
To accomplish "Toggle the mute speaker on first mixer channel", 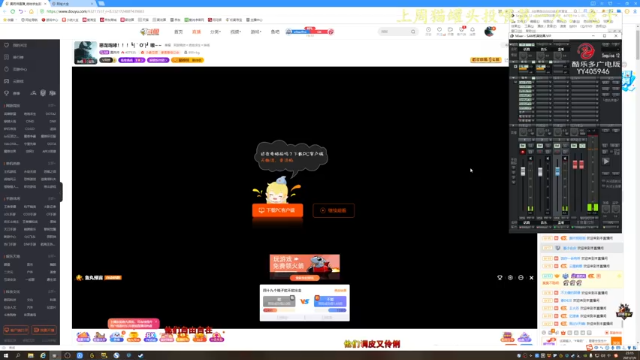I will pyautogui.click(x=530, y=158).
